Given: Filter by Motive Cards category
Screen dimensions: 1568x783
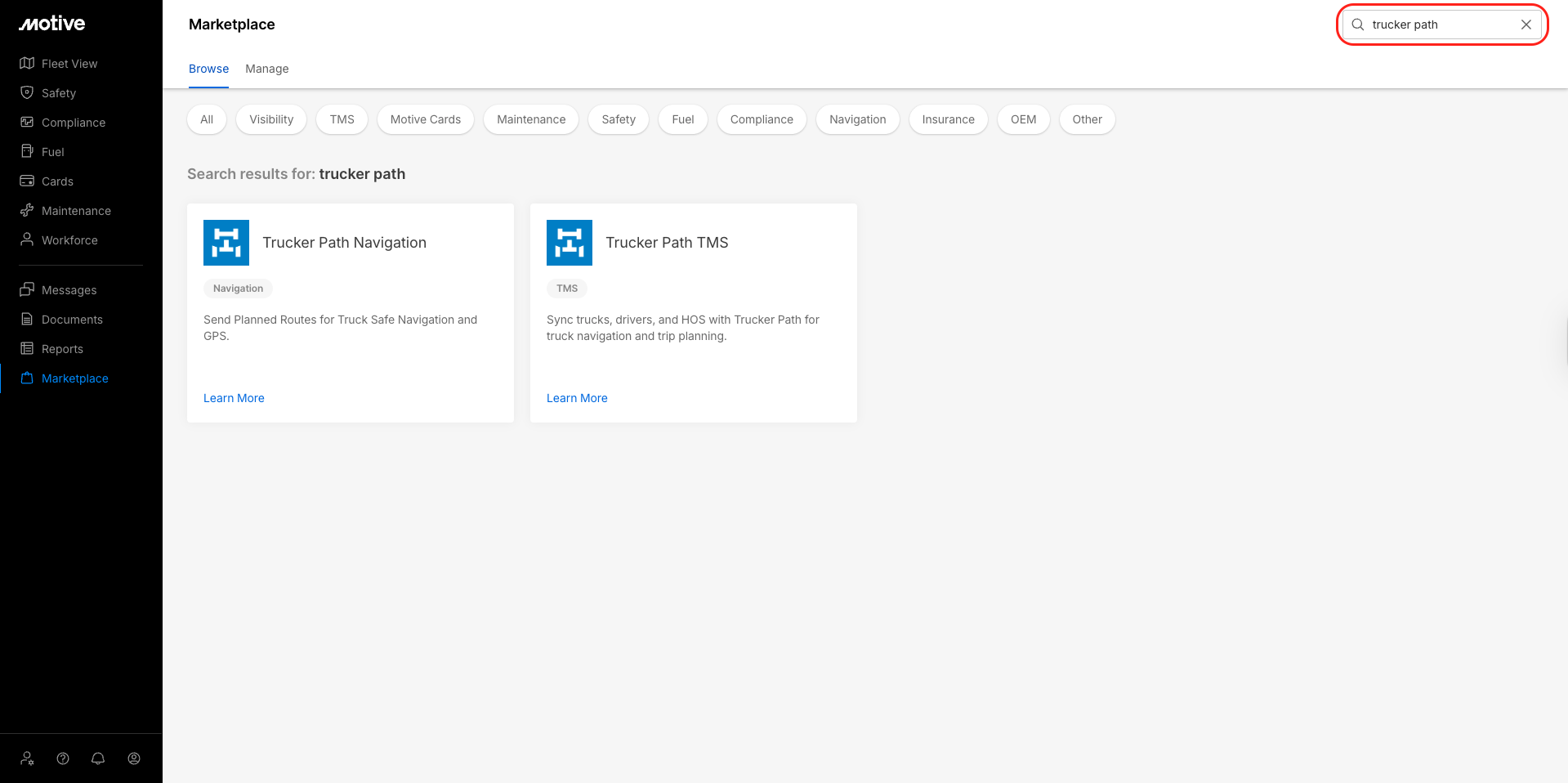Looking at the screenshot, I should point(425,119).
